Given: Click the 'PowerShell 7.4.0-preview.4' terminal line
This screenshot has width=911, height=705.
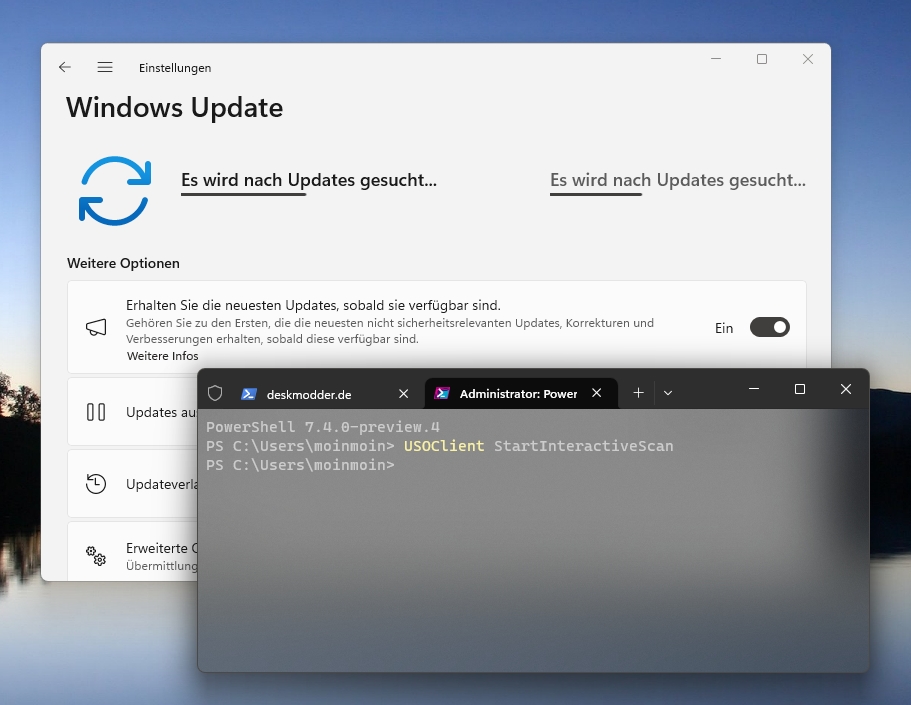Looking at the screenshot, I should pyautogui.click(x=322, y=427).
